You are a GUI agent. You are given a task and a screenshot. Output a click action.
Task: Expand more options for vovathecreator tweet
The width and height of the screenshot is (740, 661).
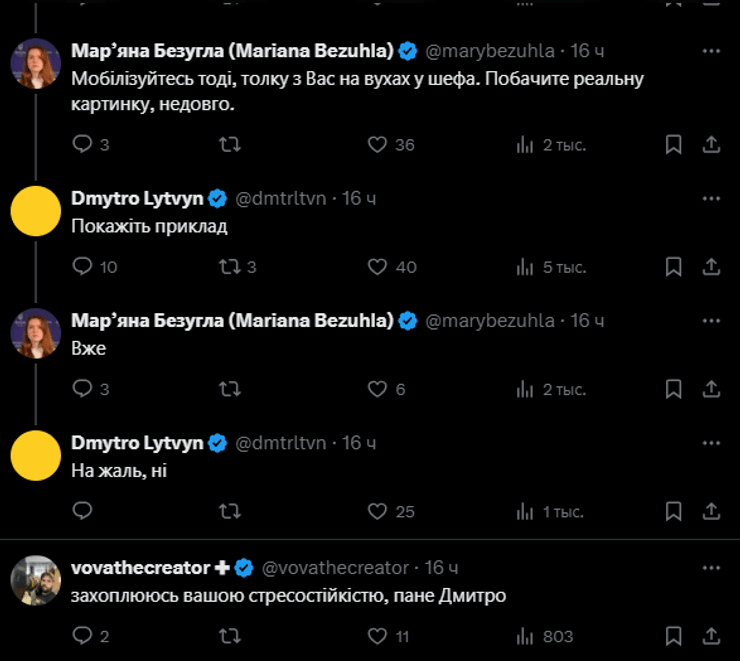(711, 567)
